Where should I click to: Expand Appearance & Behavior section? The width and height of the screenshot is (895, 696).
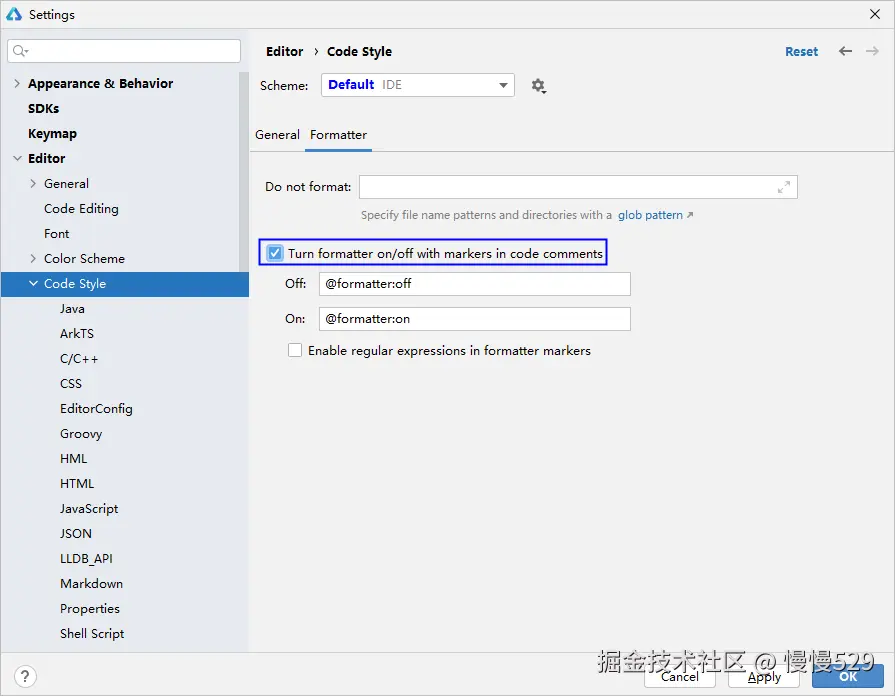17,83
